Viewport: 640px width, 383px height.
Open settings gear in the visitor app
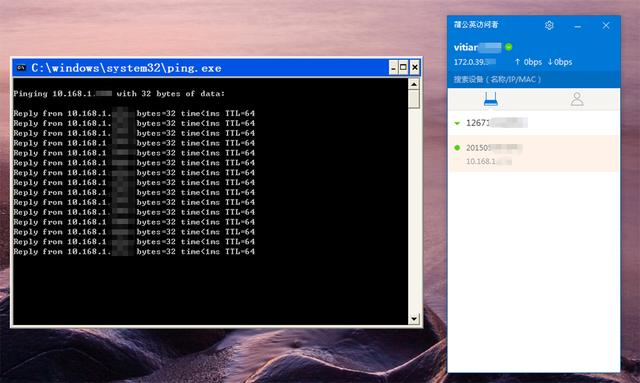click(549, 25)
